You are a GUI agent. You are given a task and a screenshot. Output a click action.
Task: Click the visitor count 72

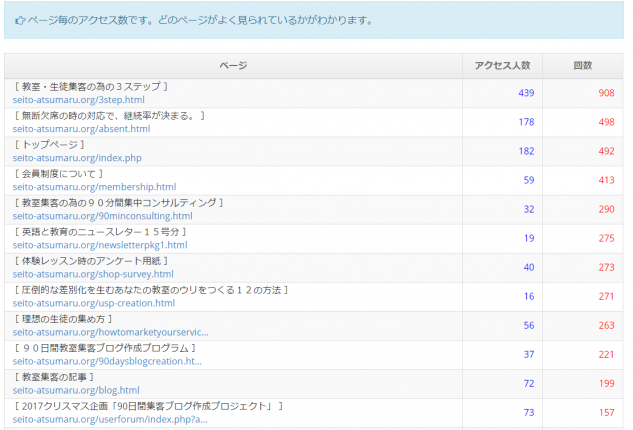coord(529,384)
